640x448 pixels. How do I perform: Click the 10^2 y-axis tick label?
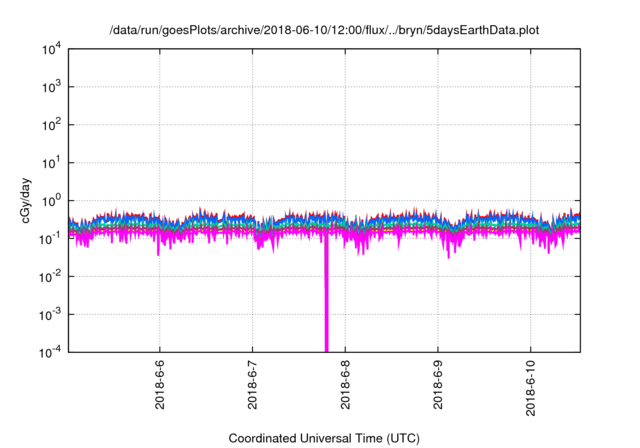pyautogui.click(x=51, y=126)
